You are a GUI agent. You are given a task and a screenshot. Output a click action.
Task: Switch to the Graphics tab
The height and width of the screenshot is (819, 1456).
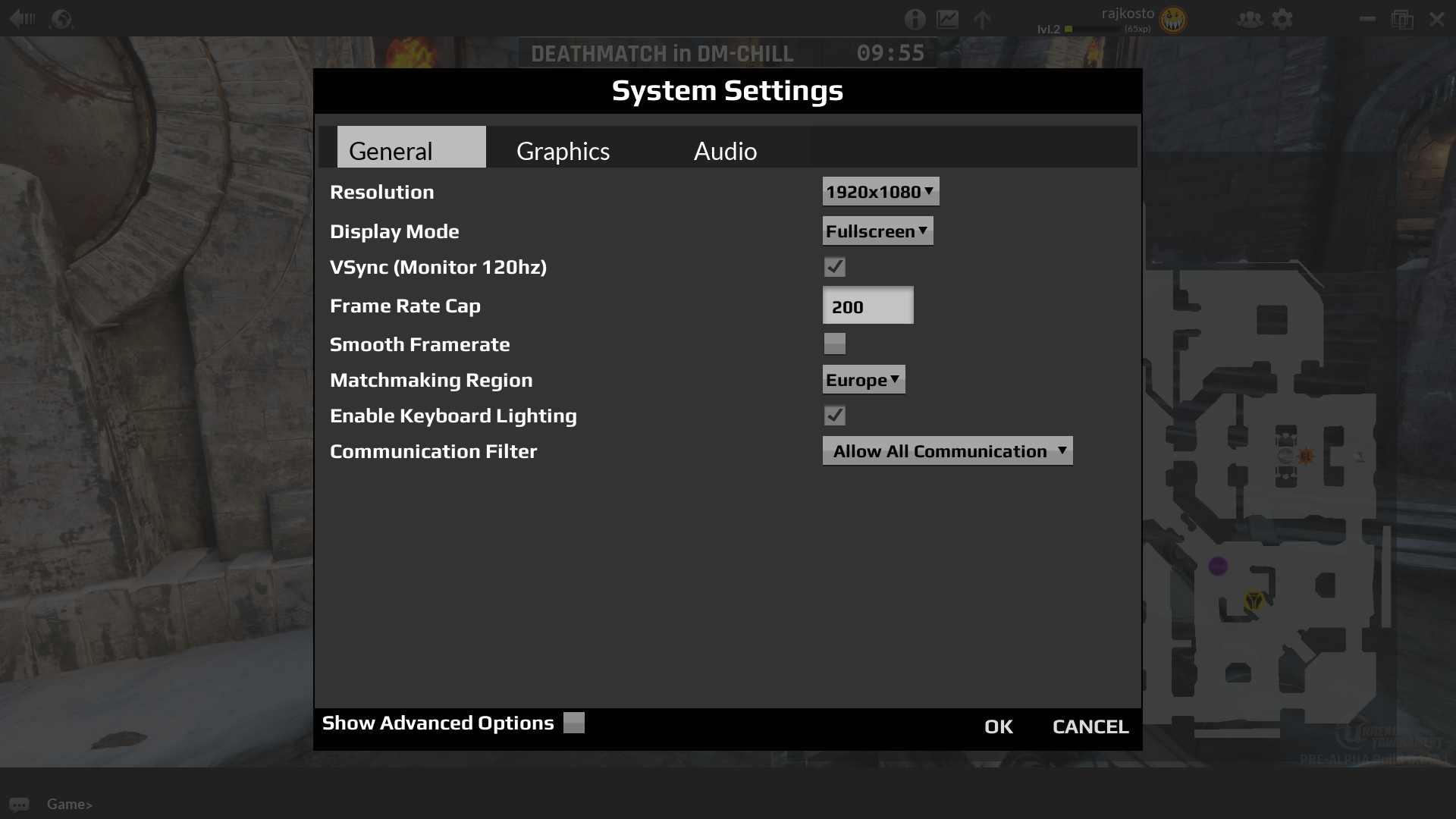pos(563,151)
